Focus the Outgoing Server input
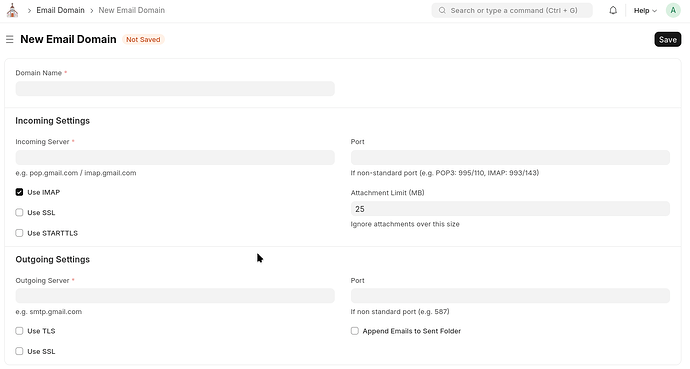Viewport: 690px width, 369px height. pos(175,296)
